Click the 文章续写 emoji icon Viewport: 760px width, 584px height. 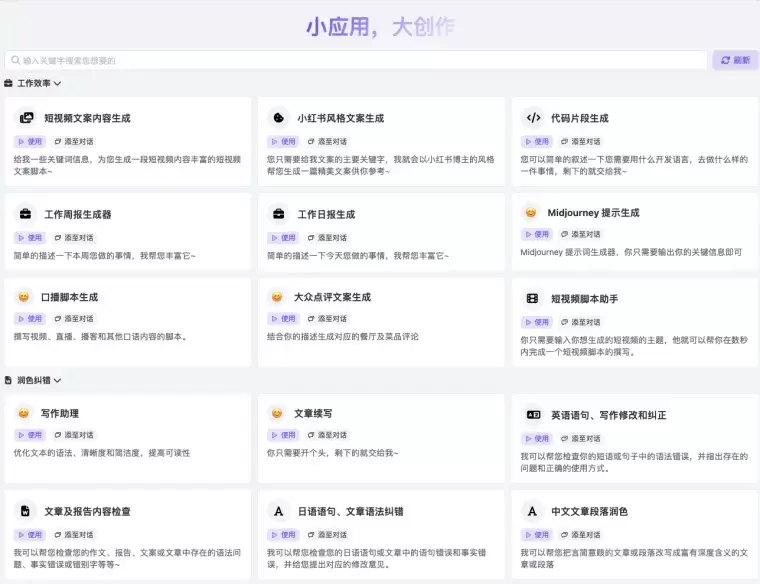click(277, 413)
